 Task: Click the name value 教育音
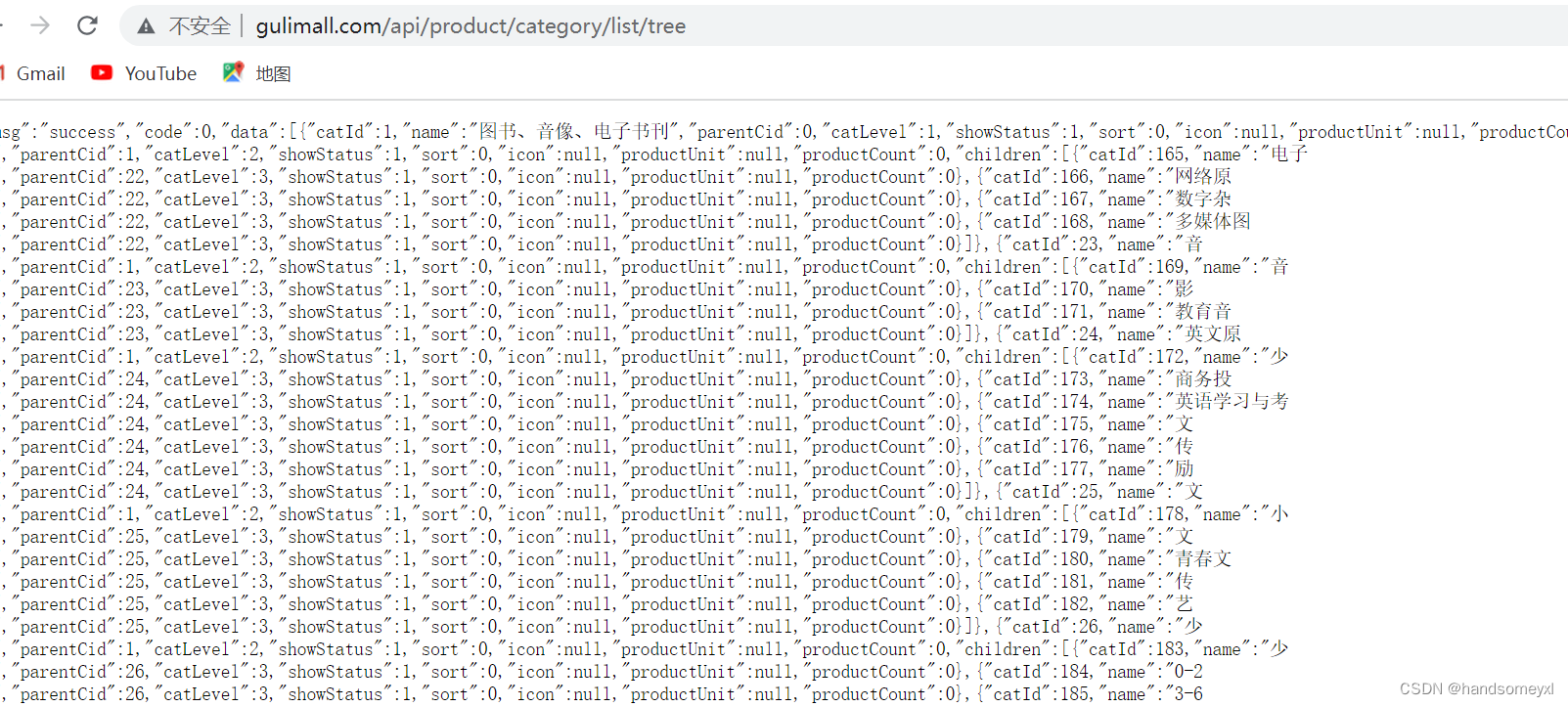coord(1203,312)
